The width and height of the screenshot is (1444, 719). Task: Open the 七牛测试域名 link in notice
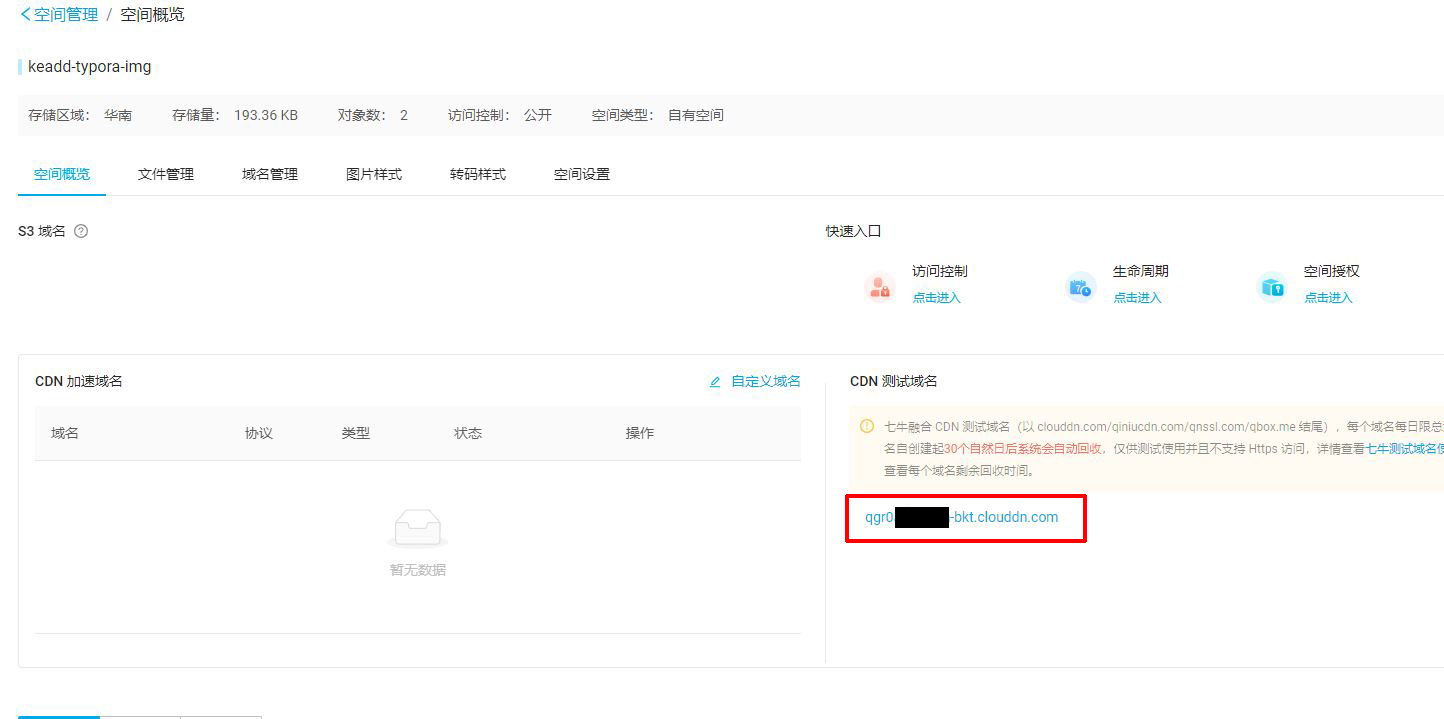(x=1405, y=449)
